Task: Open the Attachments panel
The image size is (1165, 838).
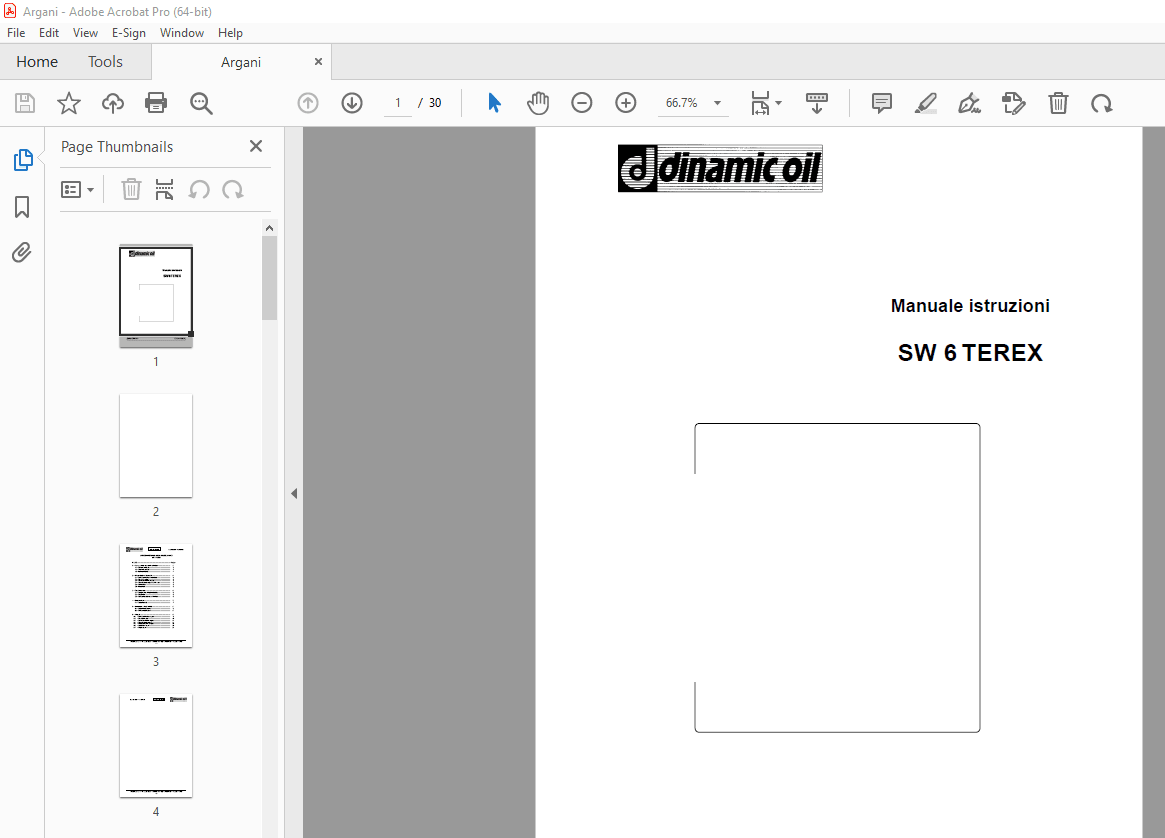Action: click(x=21, y=252)
